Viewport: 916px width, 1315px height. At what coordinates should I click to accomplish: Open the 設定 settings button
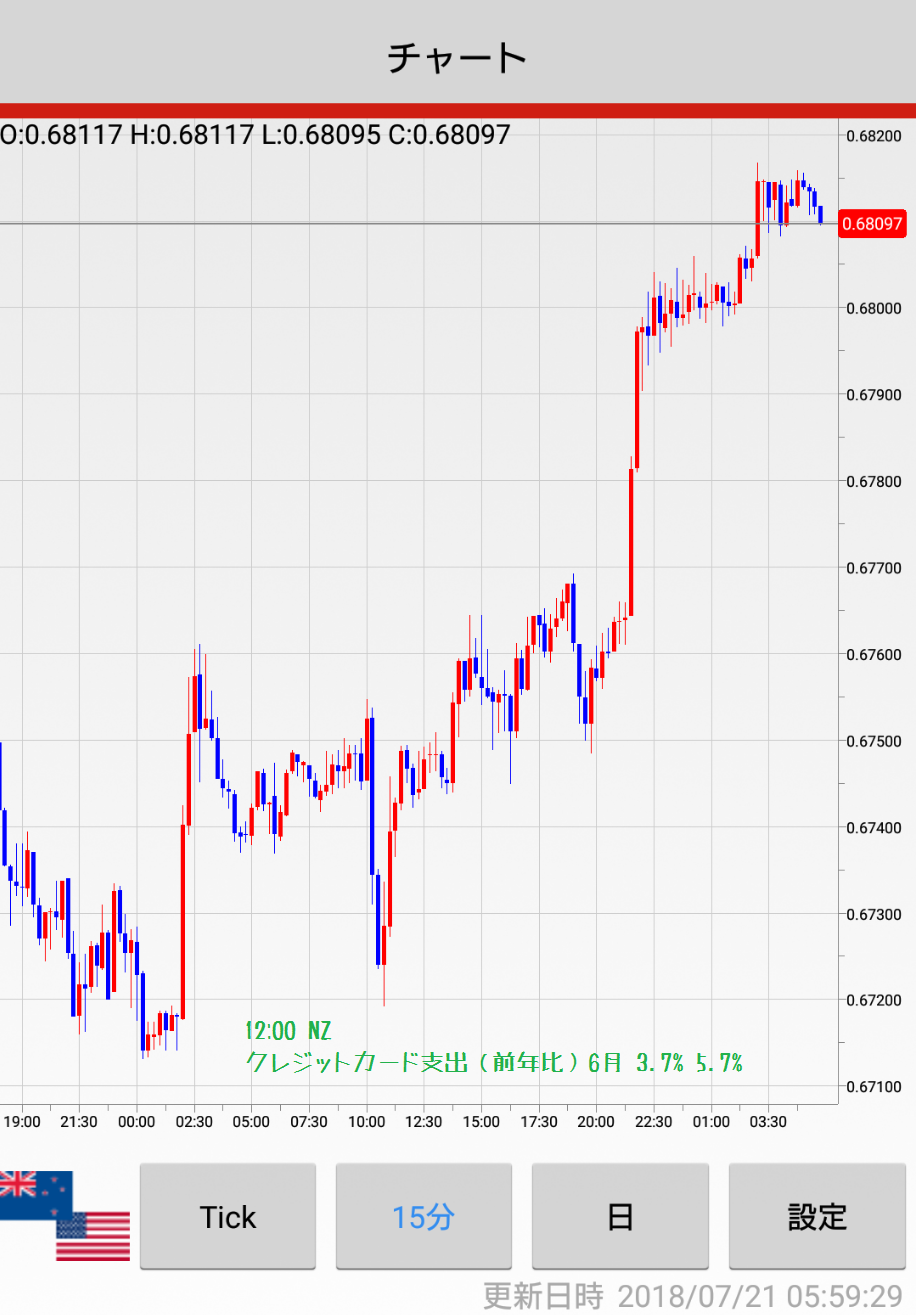point(817,1216)
